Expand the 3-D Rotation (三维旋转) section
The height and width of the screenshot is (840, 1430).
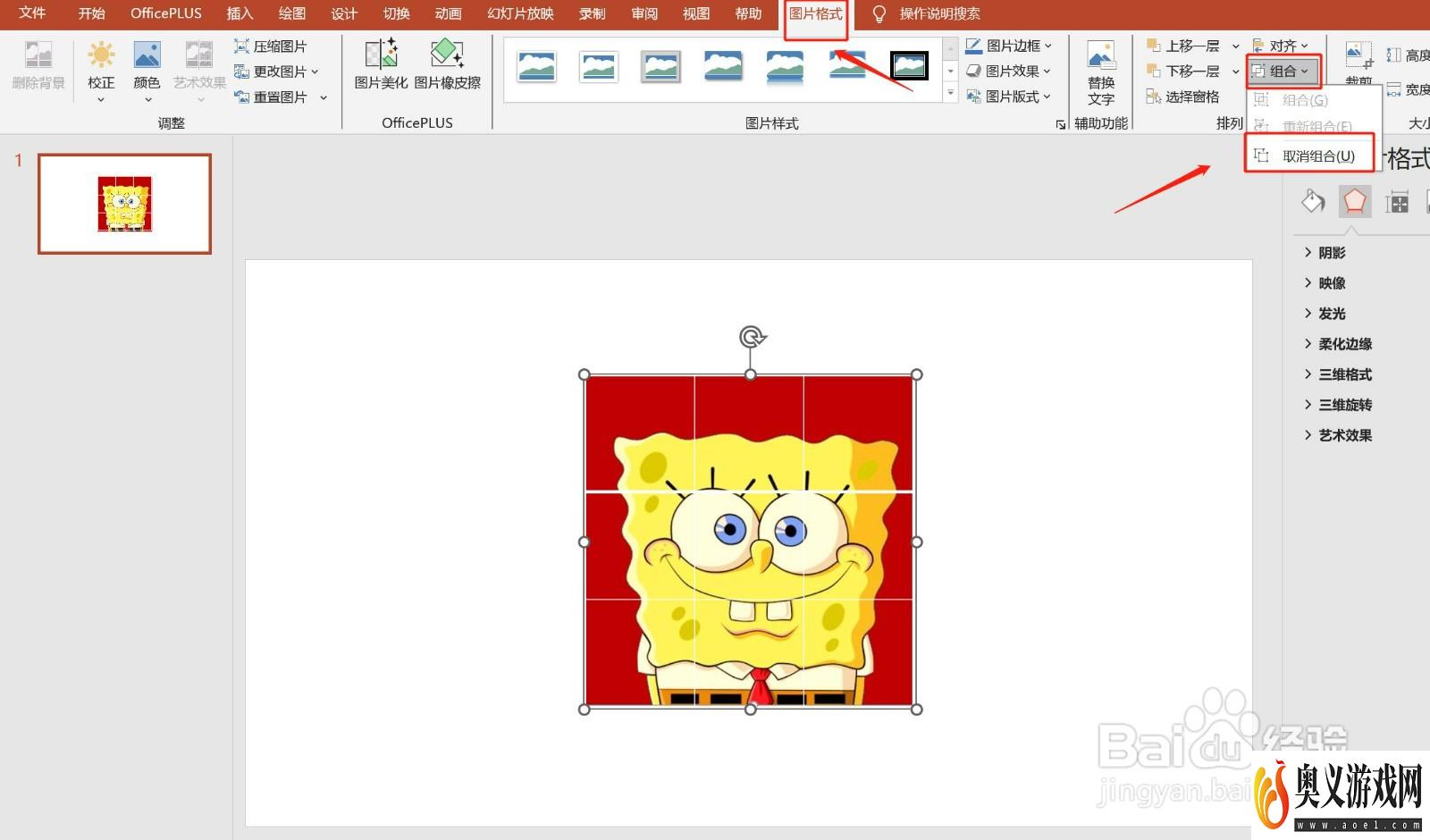pos(1338,405)
